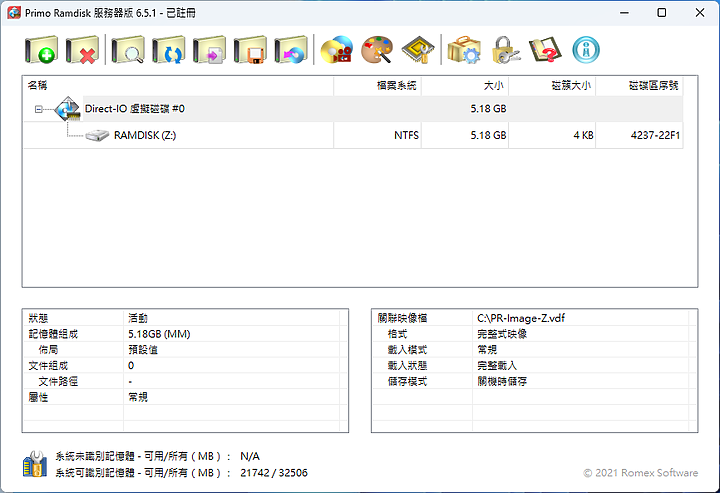The image size is (720, 493).
Task: Click the © 2021 Romex Software text
Action: [641, 473]
